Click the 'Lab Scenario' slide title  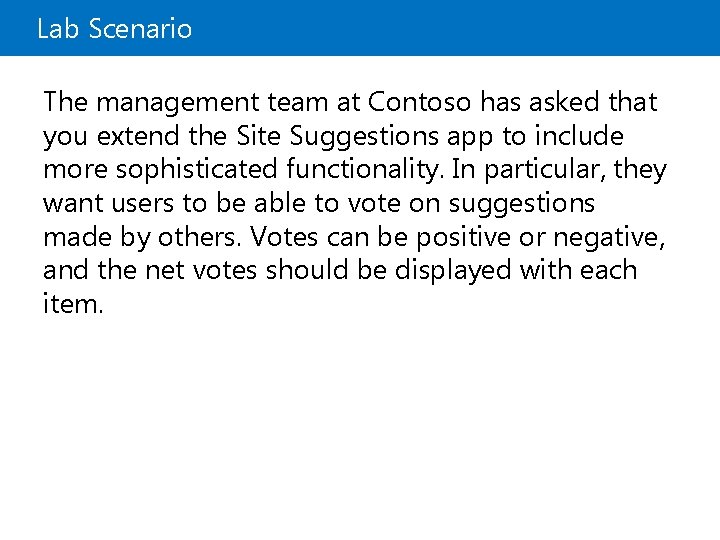114,28
